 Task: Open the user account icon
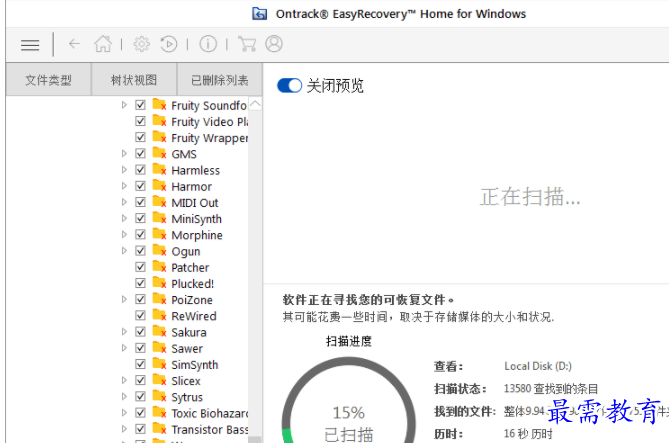(x=274, y=44)
